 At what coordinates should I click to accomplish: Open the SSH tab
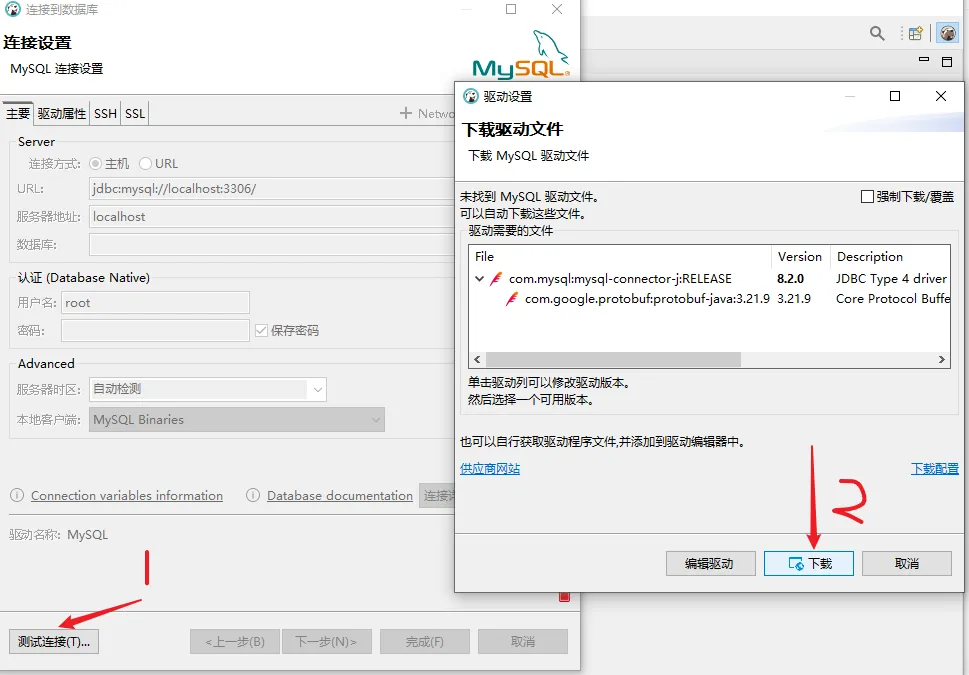point(105,114)
